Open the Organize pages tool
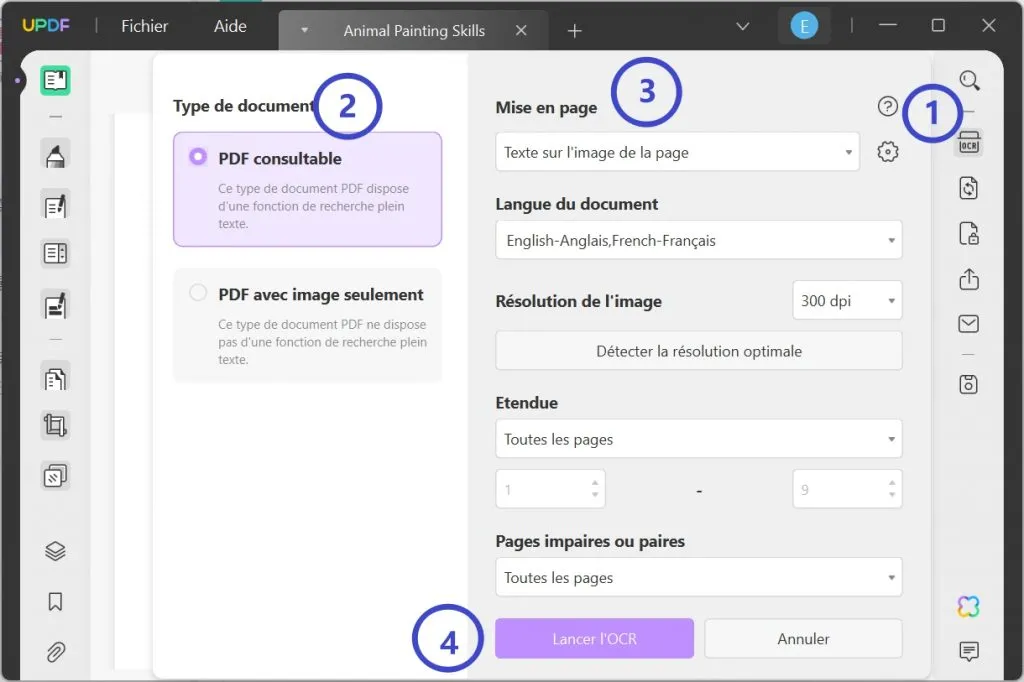This screenshot has width=1024, height=682. [x=56, y=379]
